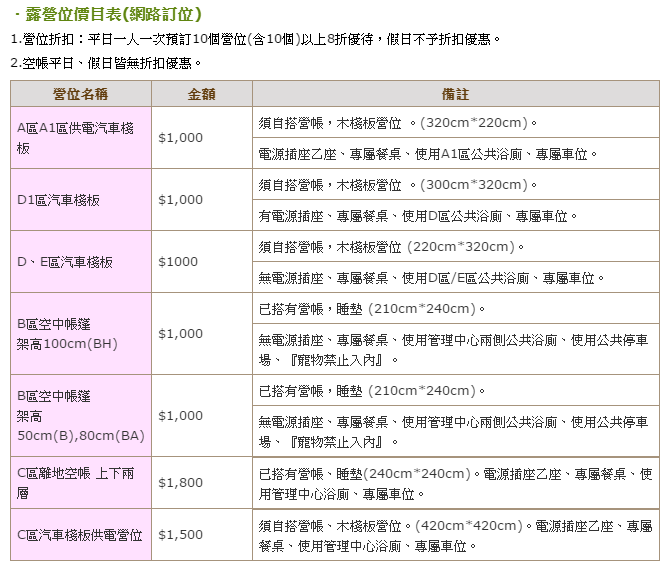Screen dimensions: 669x568
Task: Select the C區汽車棧板供電營位 cell
Action: [81, 535]
